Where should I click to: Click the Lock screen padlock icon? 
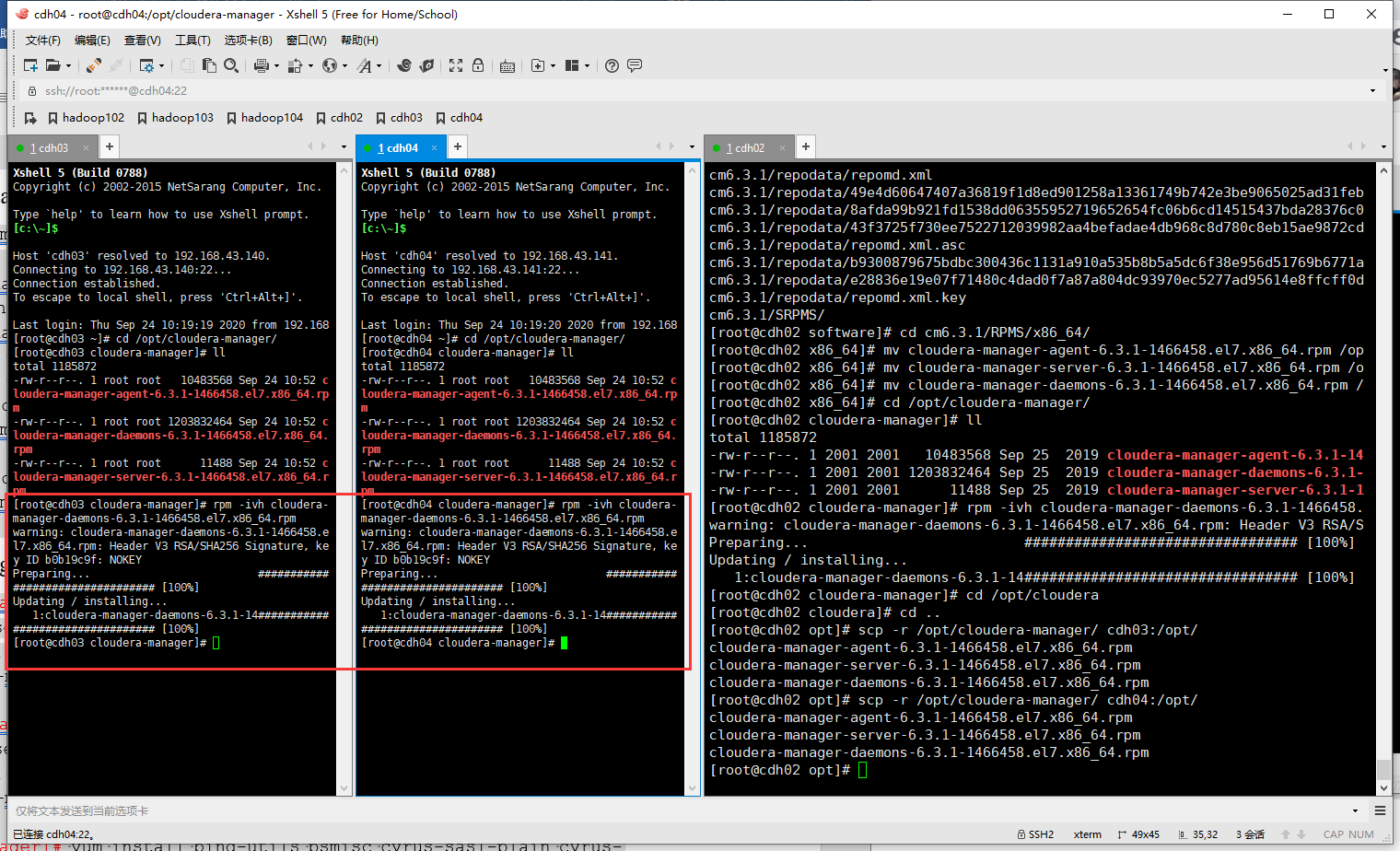point(478,65)
